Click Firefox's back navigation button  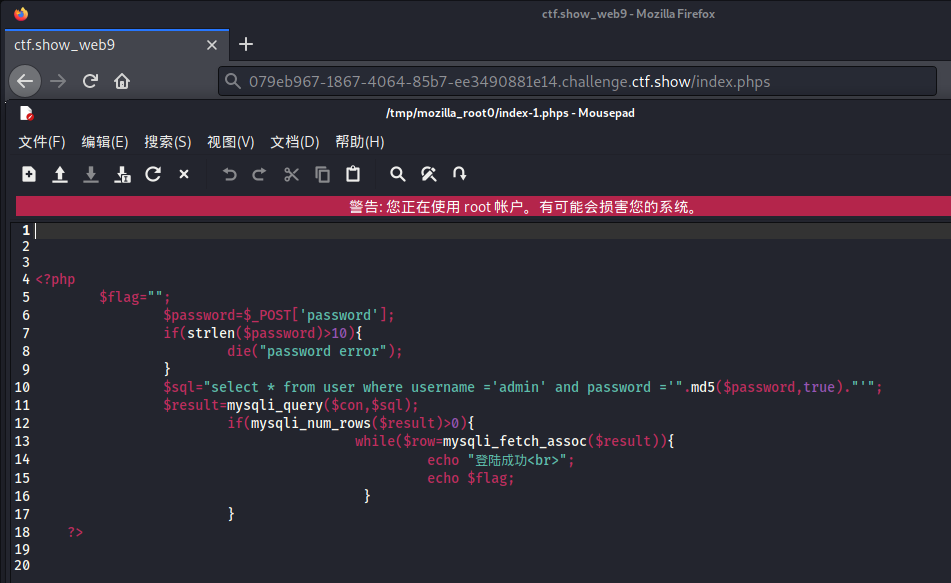click(25, 81)
